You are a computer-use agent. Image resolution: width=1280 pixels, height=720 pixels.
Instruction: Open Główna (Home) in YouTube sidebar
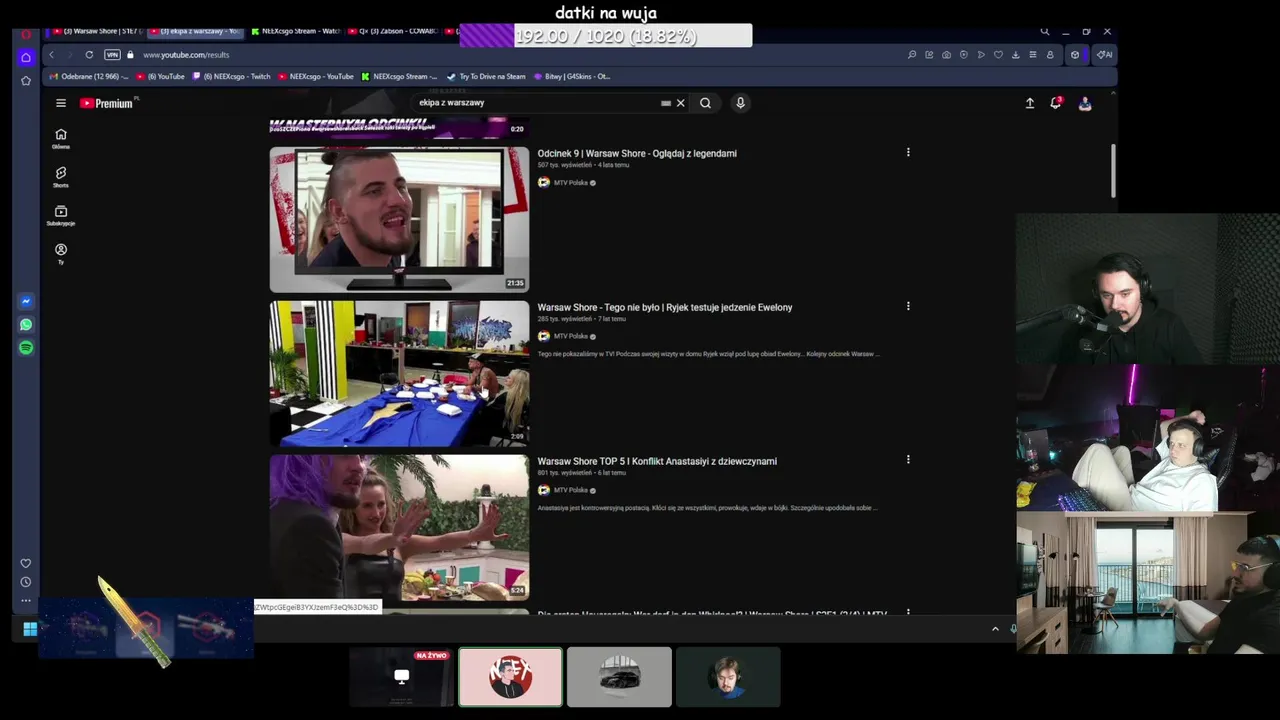coord(61,138)
